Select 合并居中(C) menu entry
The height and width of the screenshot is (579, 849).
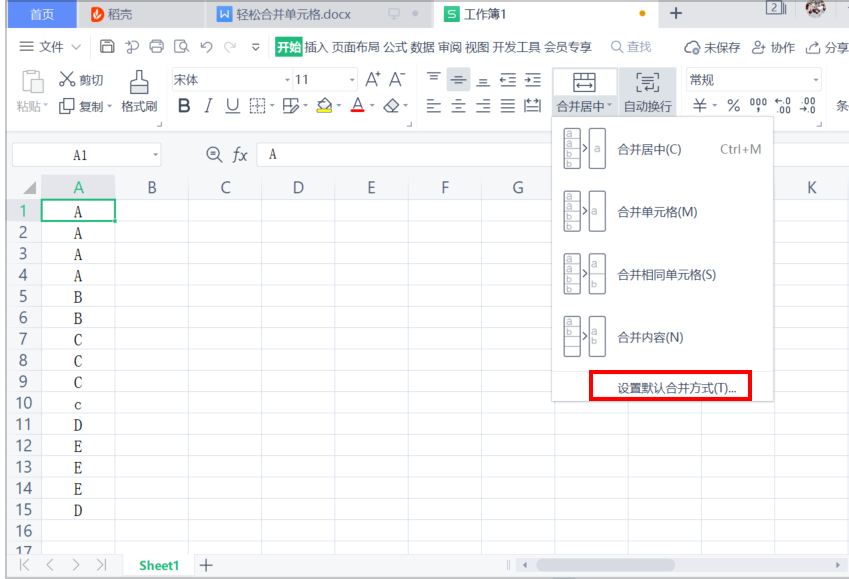point(662,149)
